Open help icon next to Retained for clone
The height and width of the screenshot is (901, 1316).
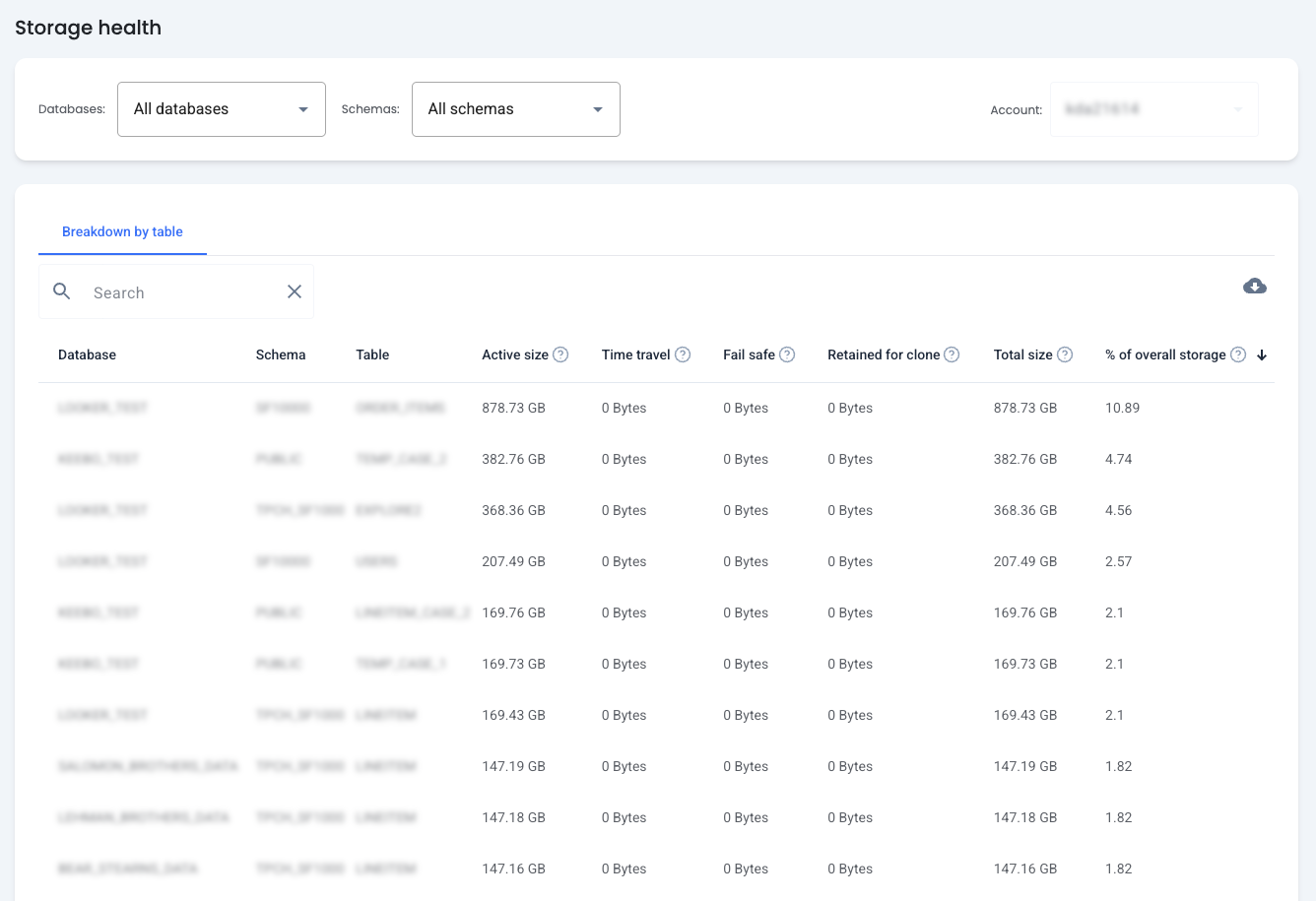952,354
